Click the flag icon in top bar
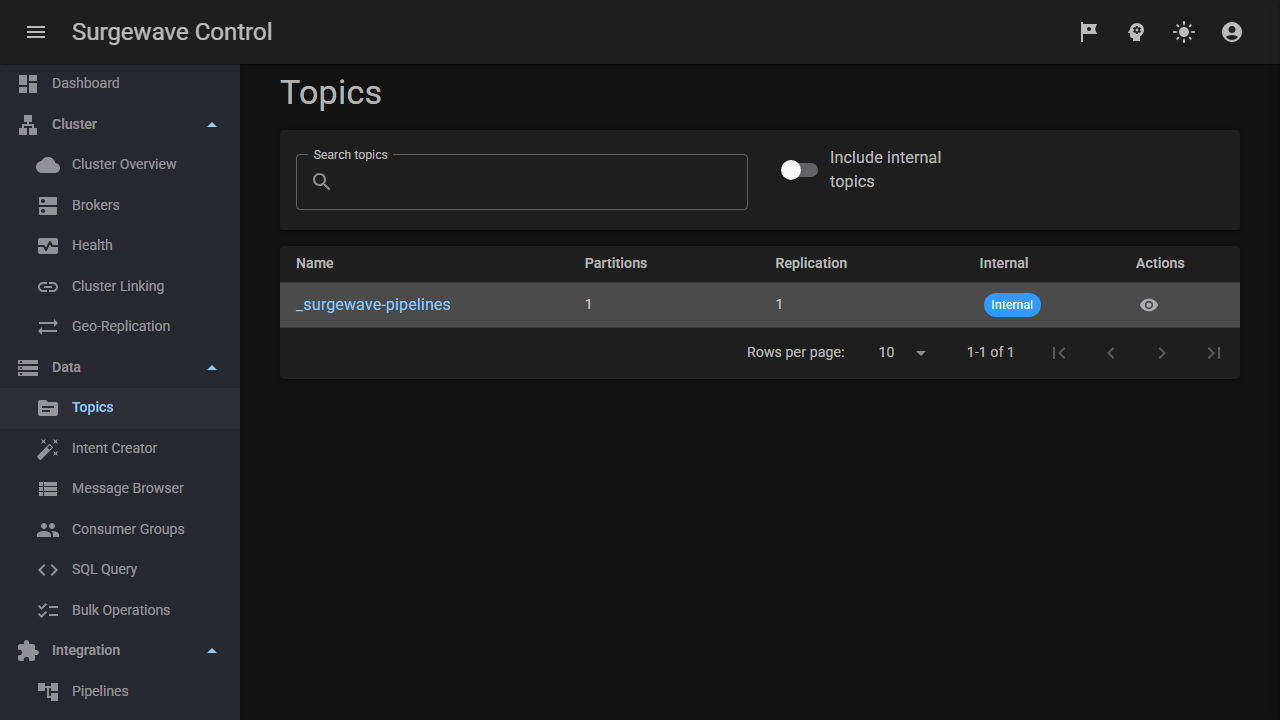Image resolution: width=1280 pixels, height=720 pixels. coord(1088,32)
